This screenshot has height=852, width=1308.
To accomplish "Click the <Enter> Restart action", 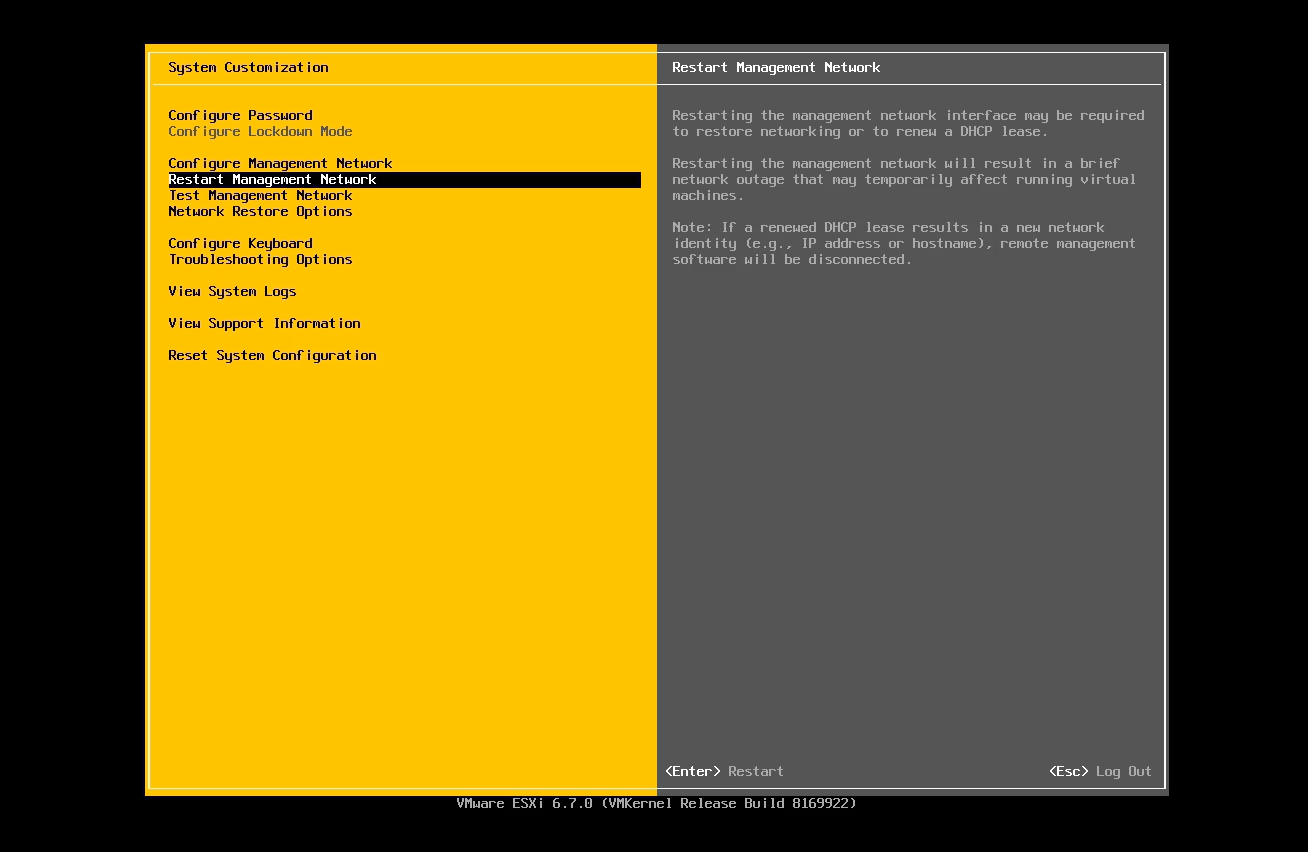I will point(724,772).
